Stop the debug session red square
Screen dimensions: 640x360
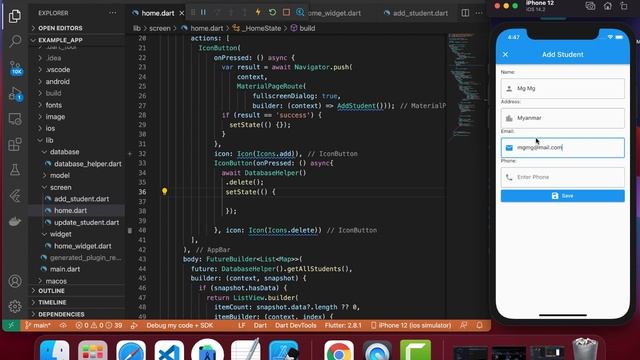(x=286, y=13)
